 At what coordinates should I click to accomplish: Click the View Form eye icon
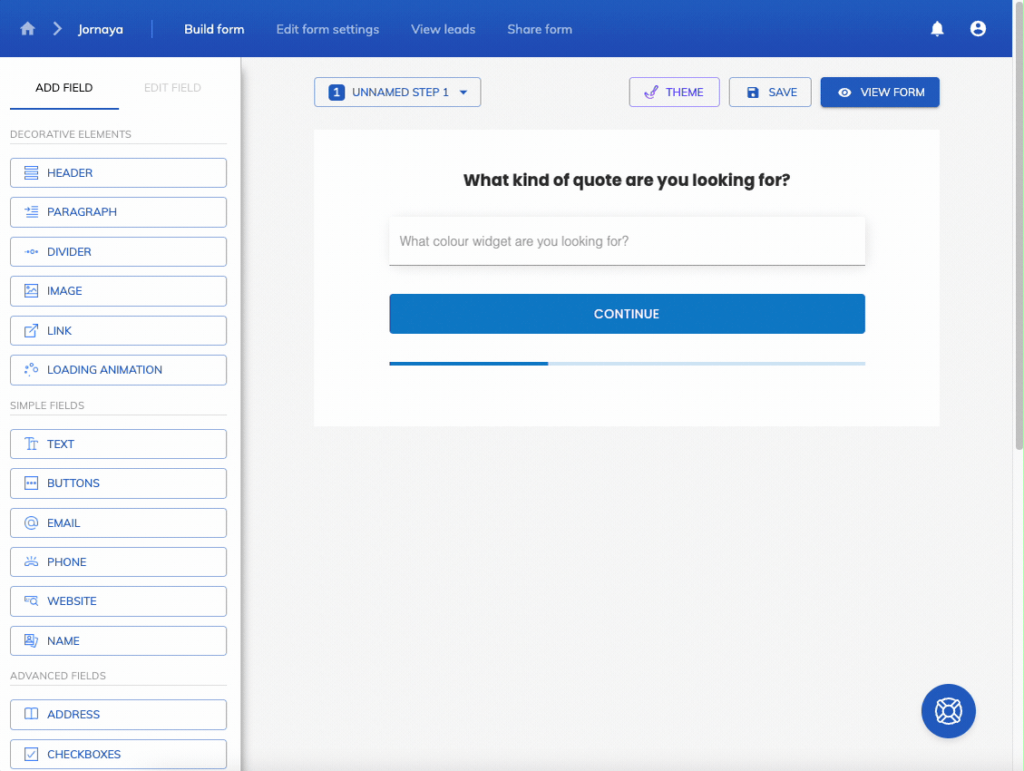click(x=844, y=93)
